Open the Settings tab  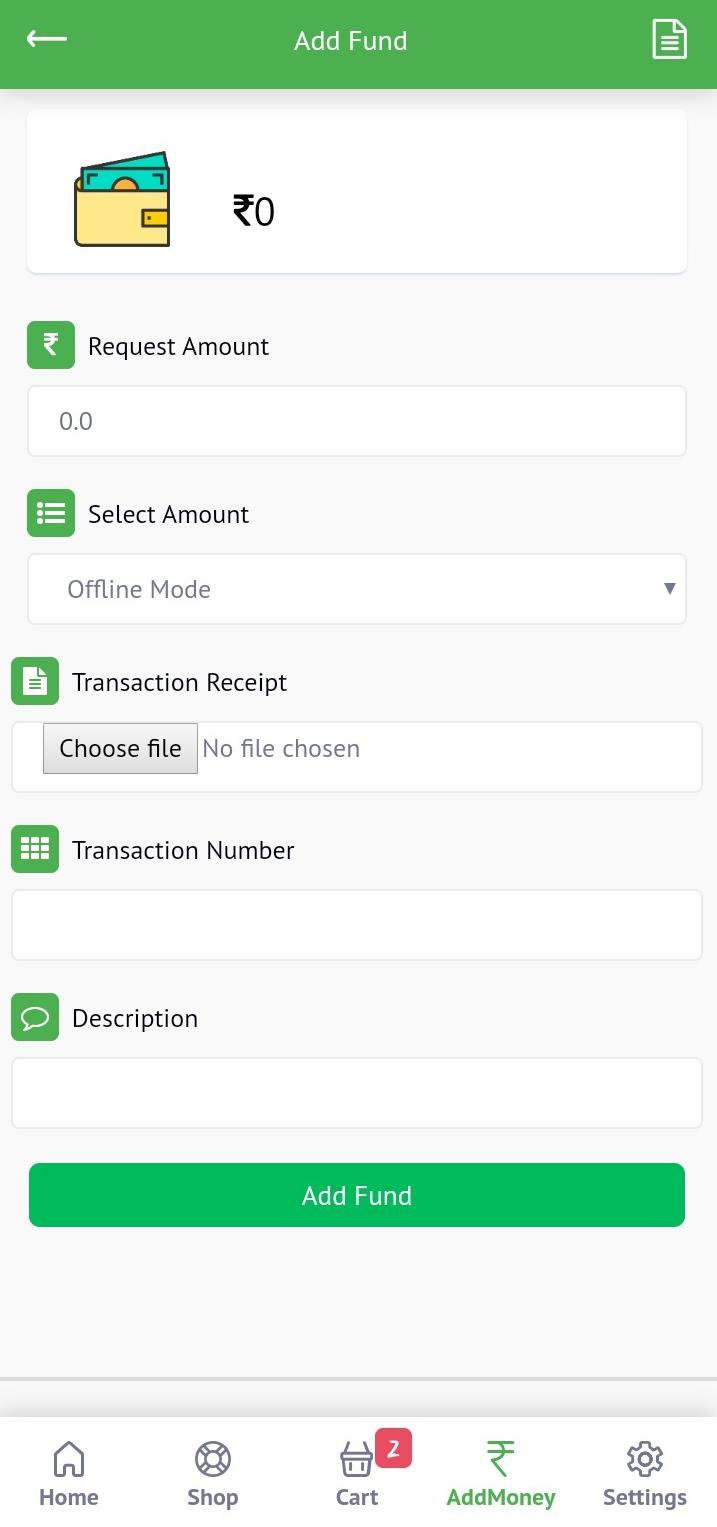pyautogui.click(x=645, y=1474)
